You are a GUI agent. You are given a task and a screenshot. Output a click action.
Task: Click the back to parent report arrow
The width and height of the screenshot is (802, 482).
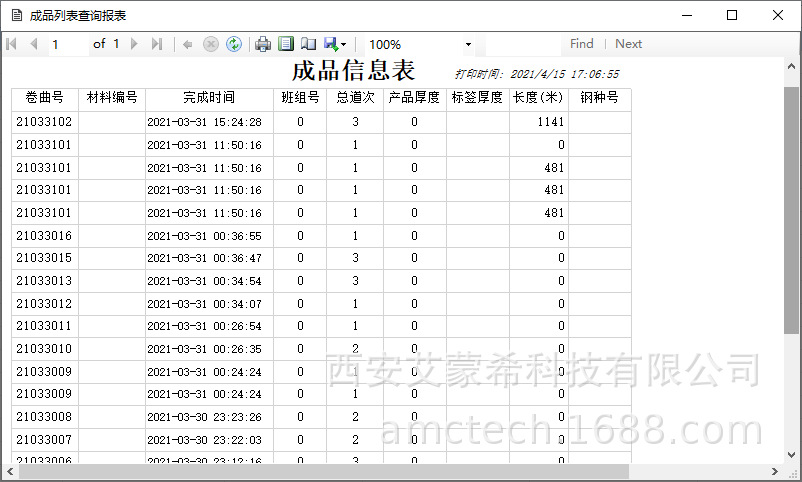click(187, 44)
